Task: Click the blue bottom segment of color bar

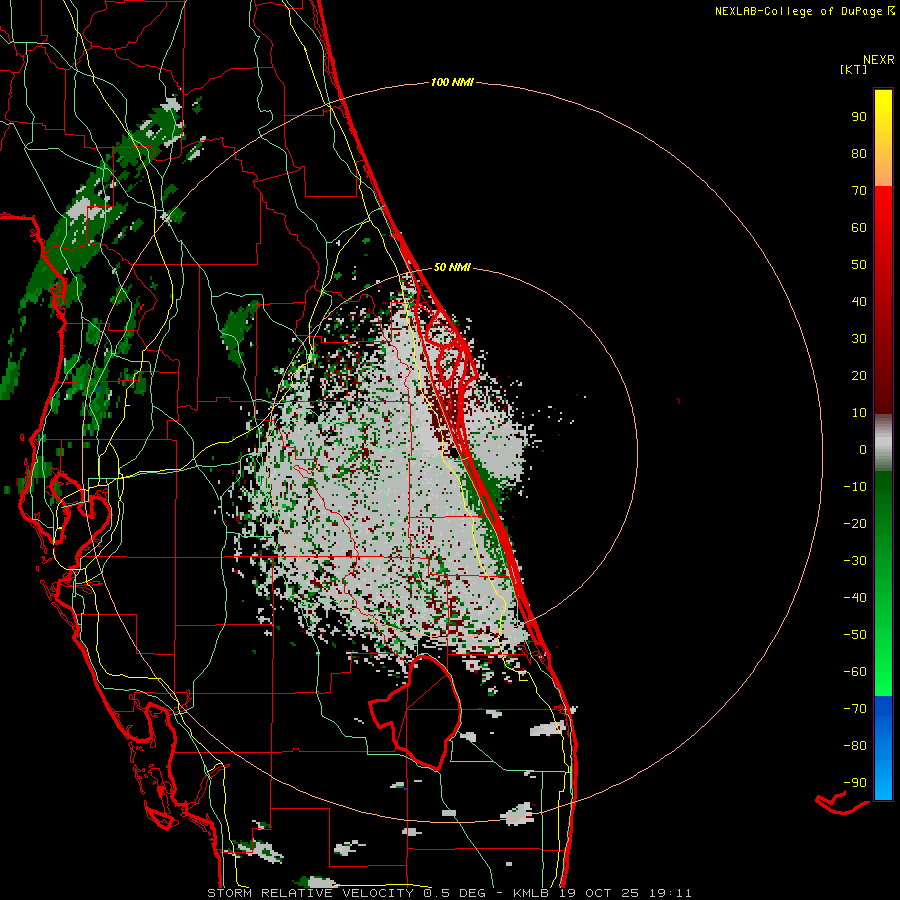Action: click(x=883, y=748)
